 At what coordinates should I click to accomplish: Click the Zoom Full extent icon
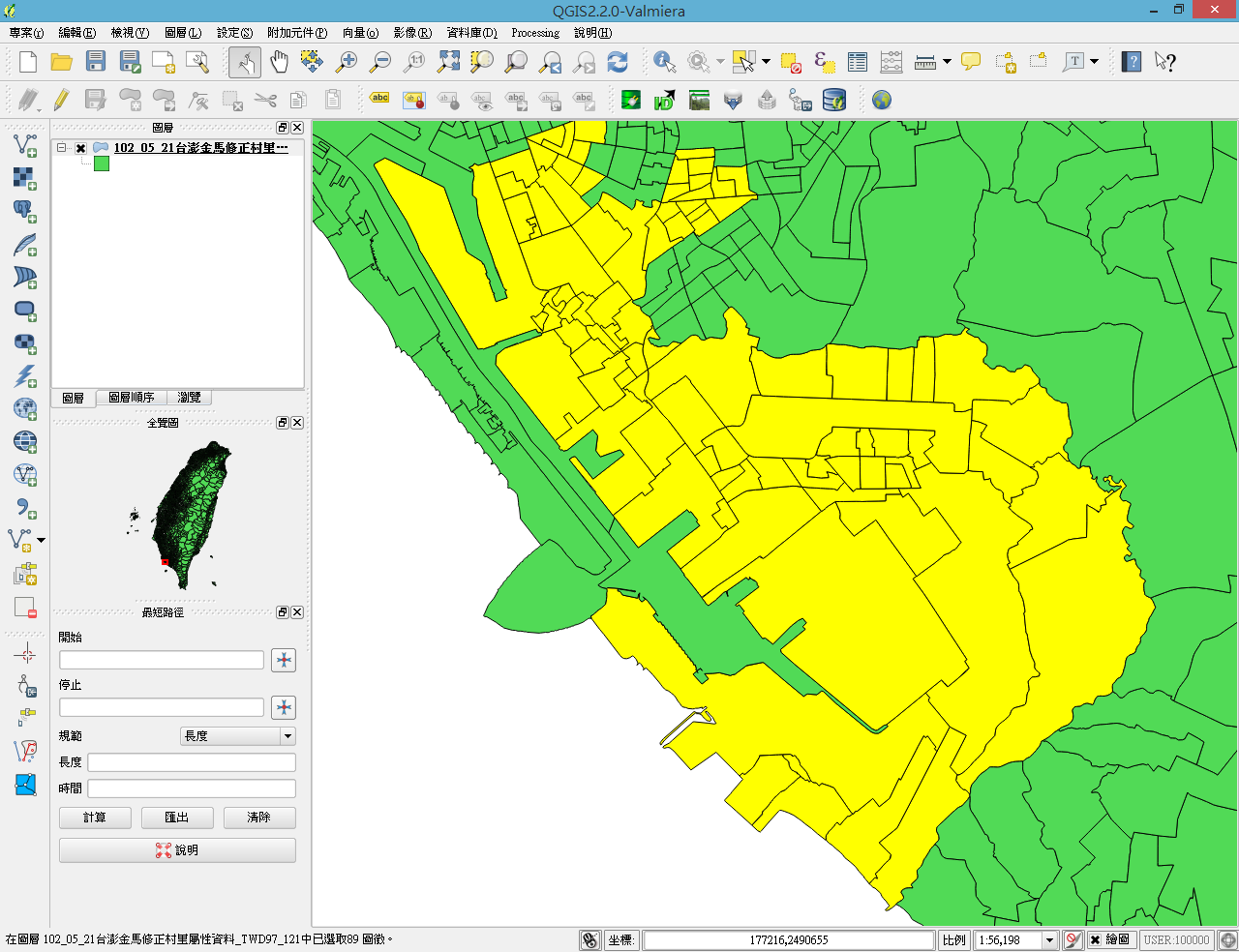pyautogui.click(x=448, y=62)
